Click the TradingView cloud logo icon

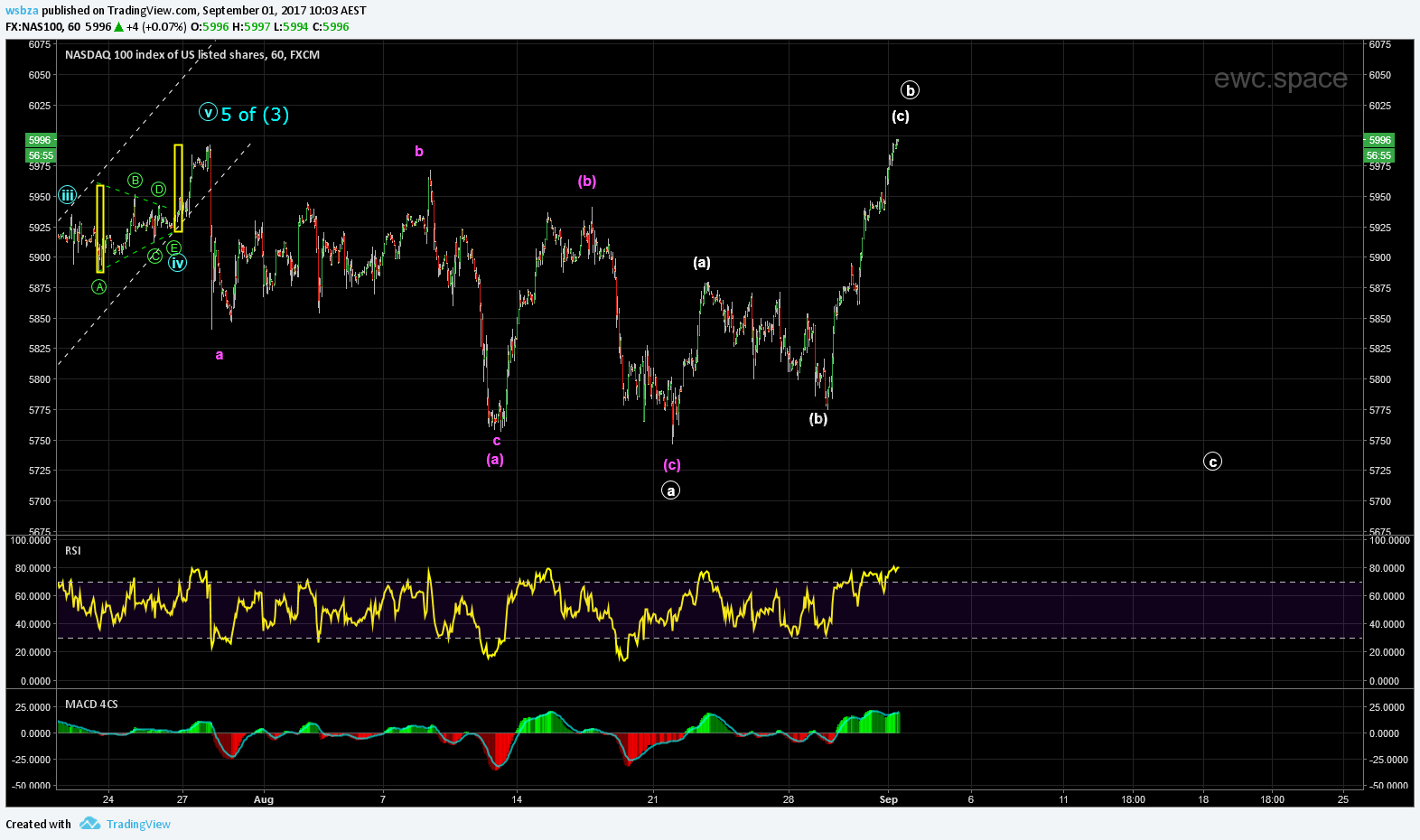tap(89, 823)
